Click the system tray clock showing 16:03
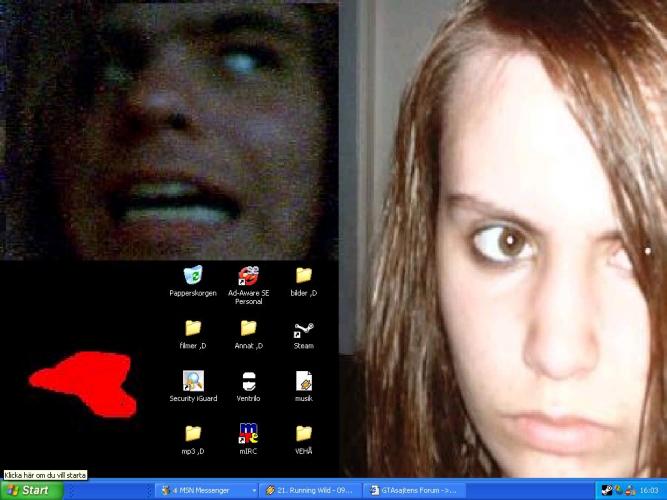Screen dimensions: 667x500 click(x=649, y=490)
